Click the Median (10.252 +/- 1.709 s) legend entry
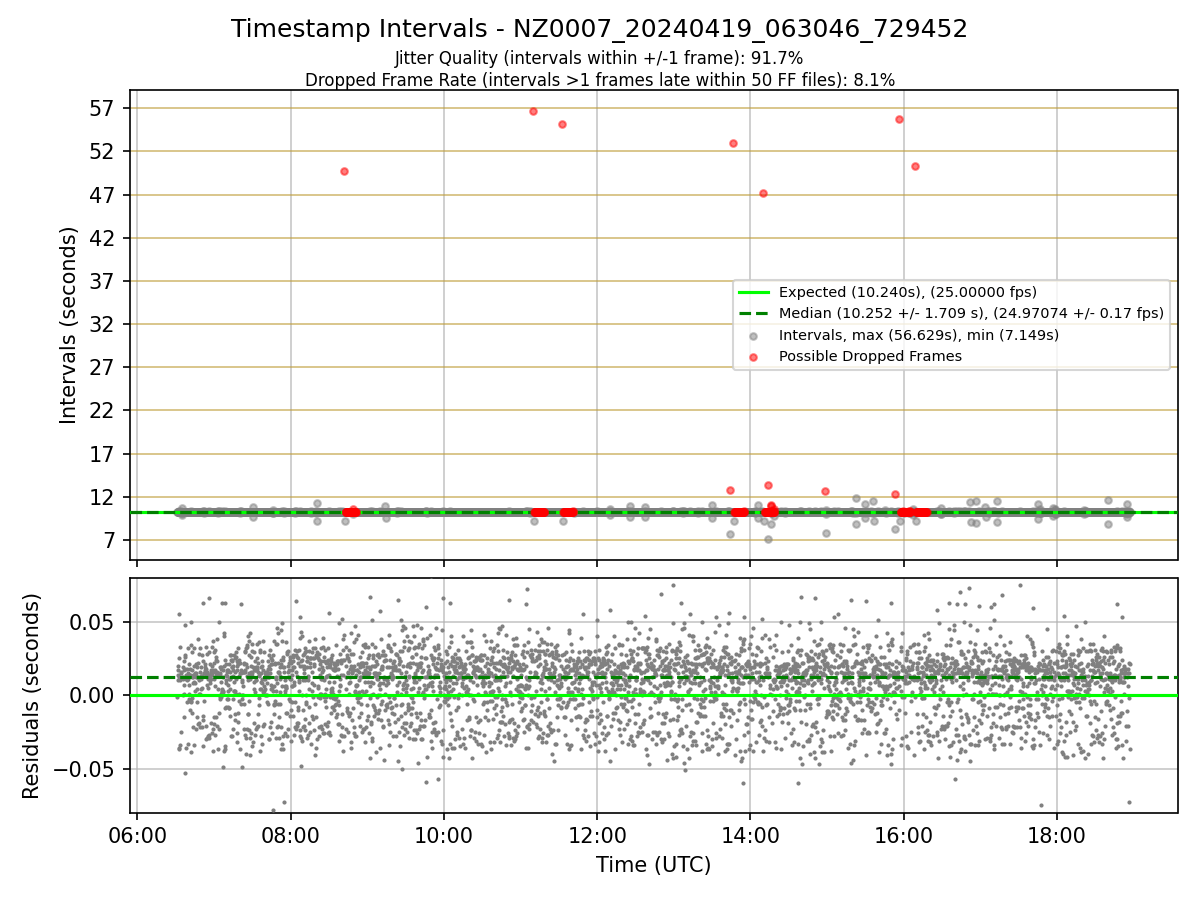Image resolution: width=1200 pixels, height=900 pixels. (x=971, y=313)
